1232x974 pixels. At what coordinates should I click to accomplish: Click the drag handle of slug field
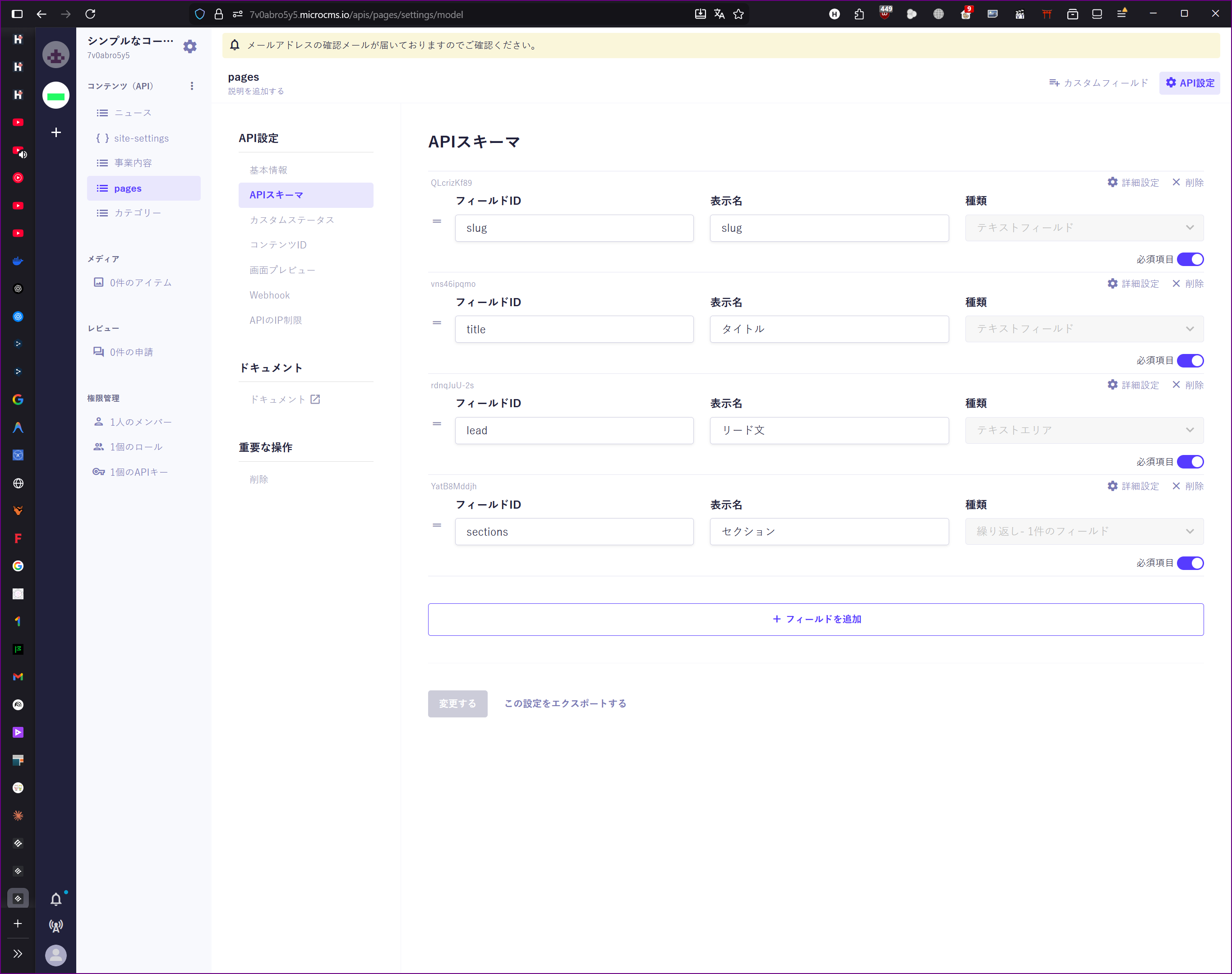437,221
